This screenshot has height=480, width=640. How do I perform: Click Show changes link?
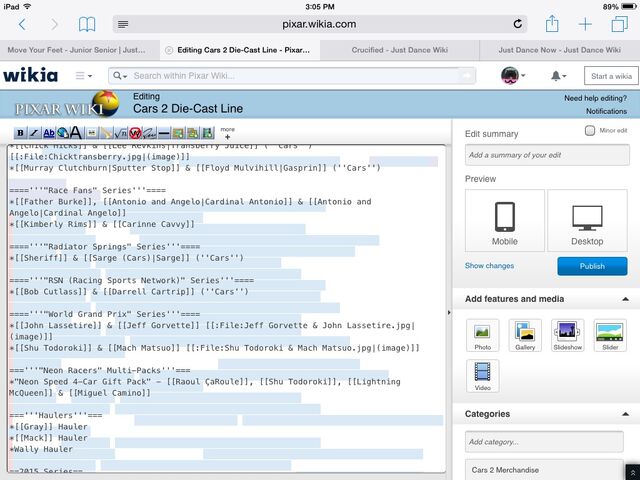tap(489, 266)
